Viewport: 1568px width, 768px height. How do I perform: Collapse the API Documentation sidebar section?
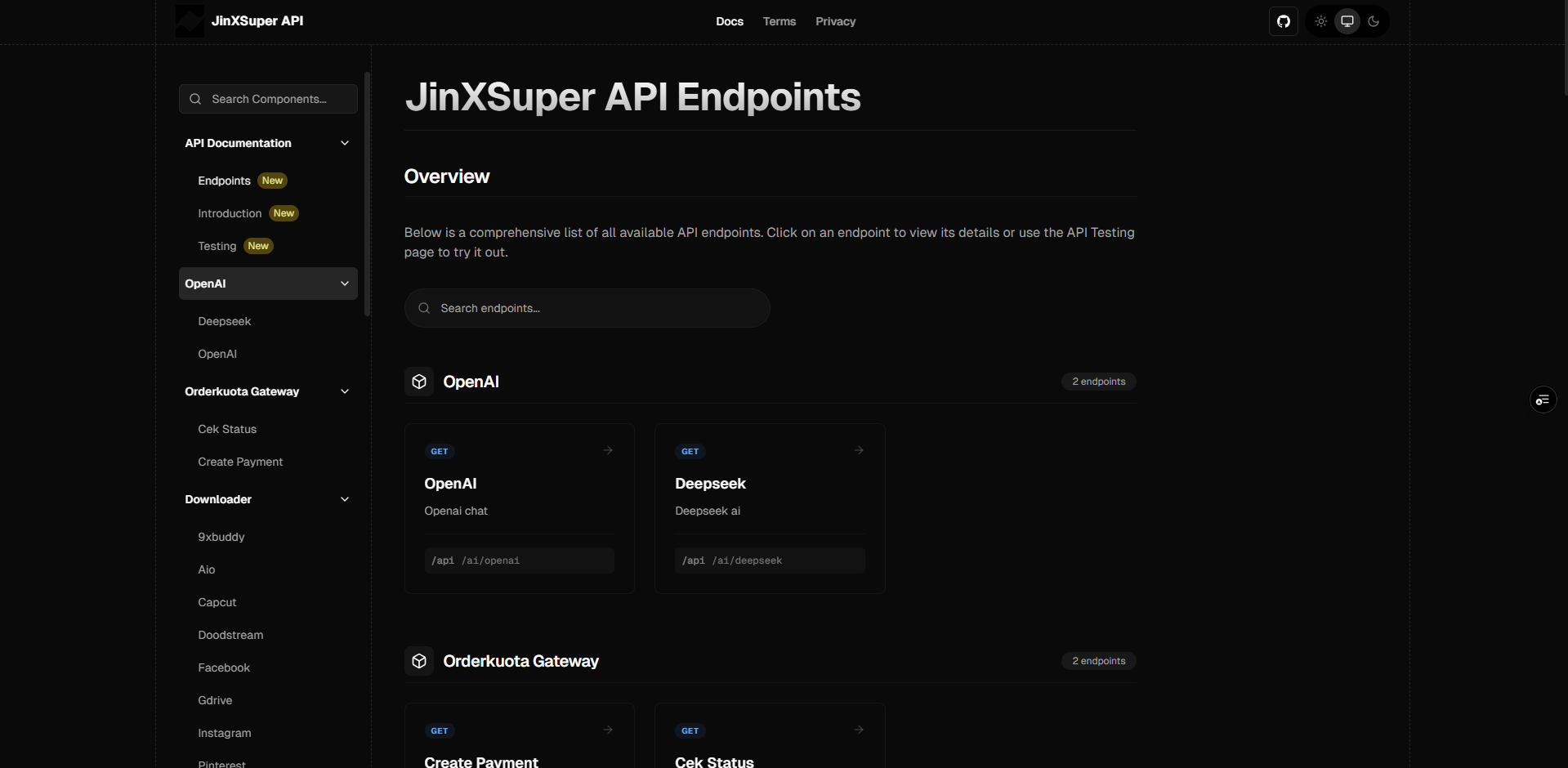(344, 143)
